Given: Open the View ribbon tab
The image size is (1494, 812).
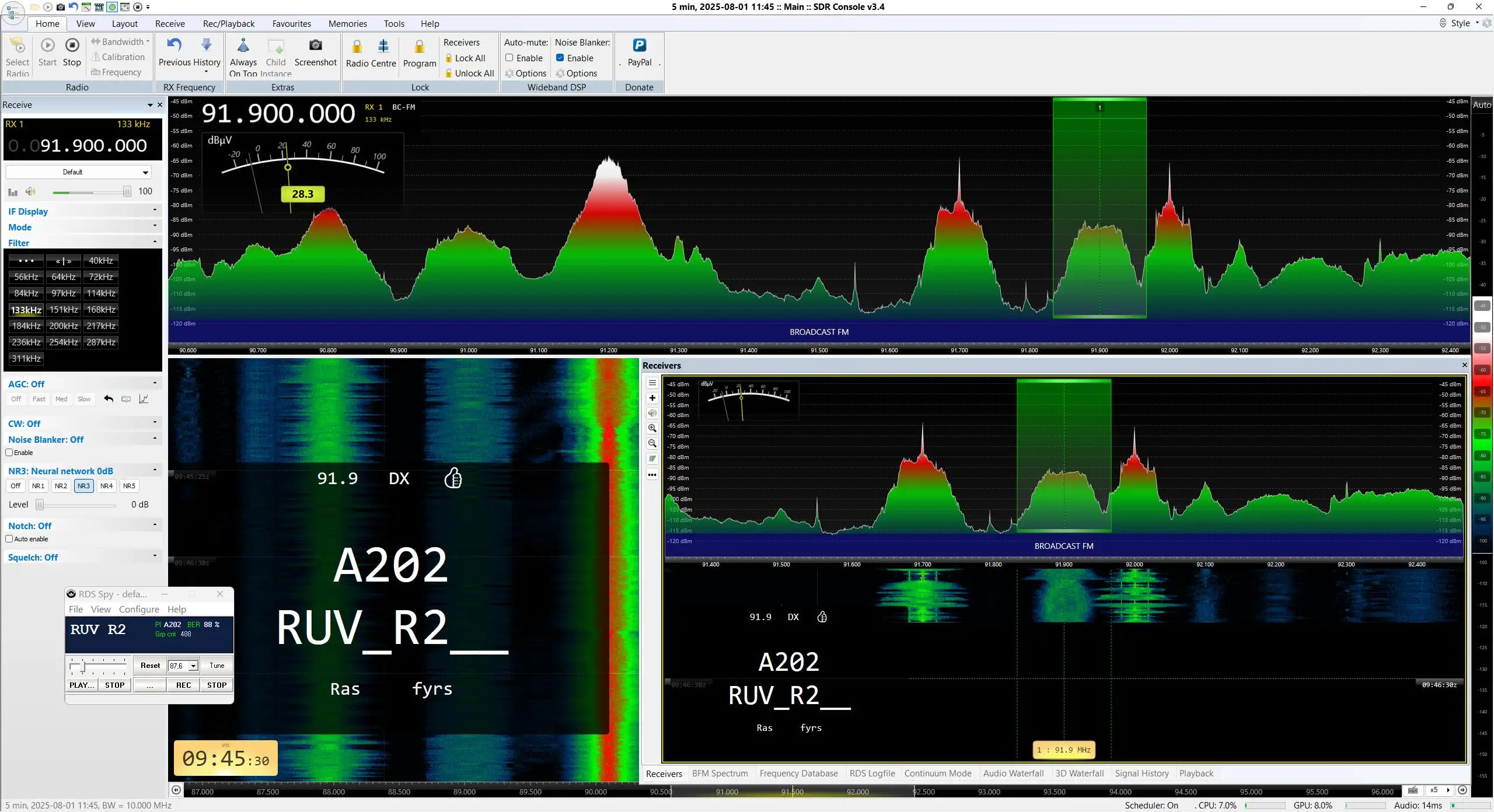Looking at the screenshot, I should click(85, 23).
